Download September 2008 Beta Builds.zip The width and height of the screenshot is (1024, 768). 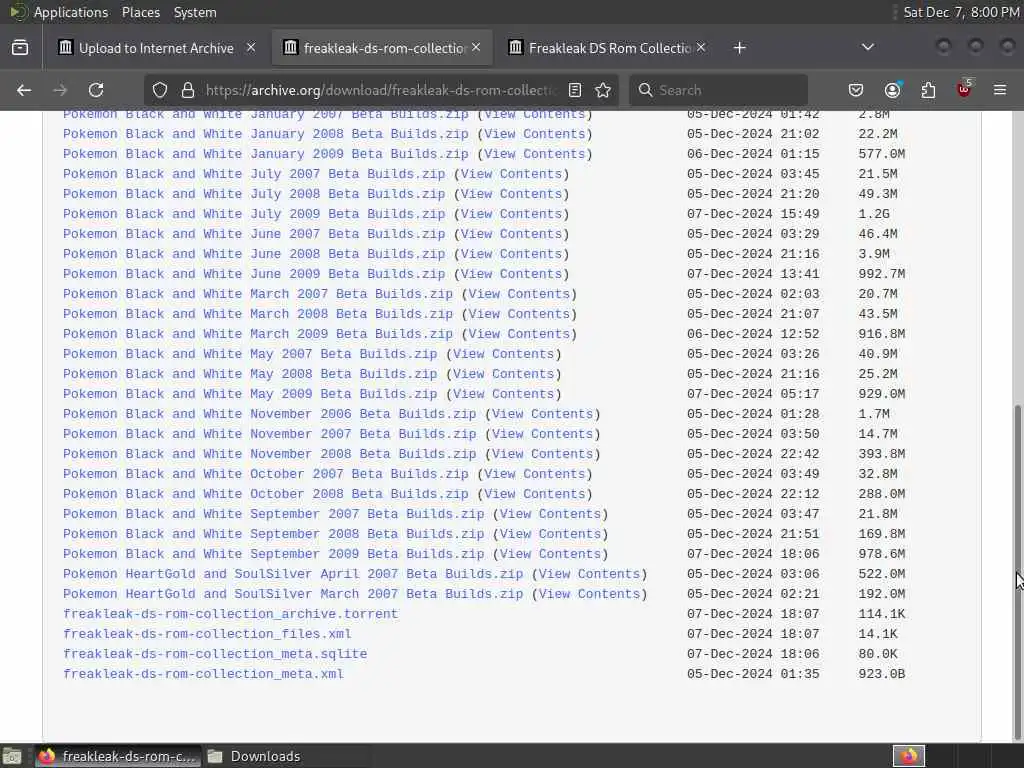[x=274, y=534]
